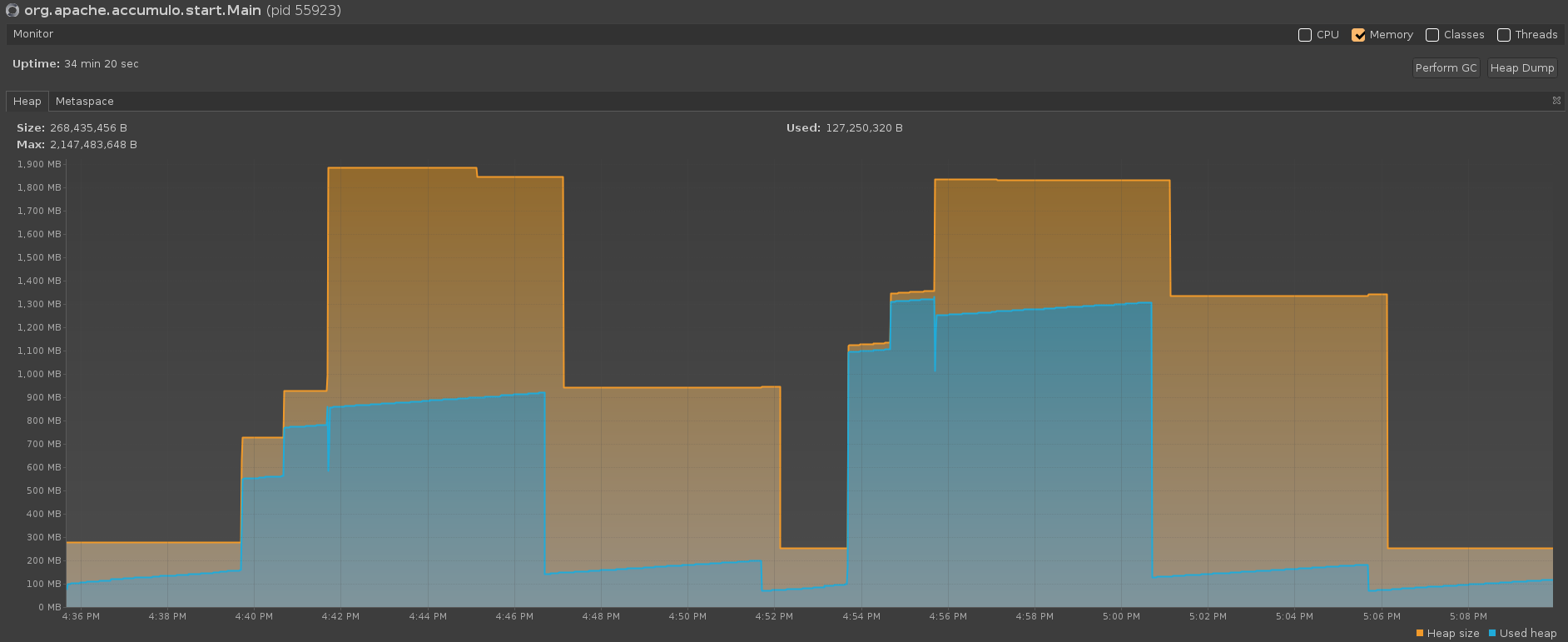Click the 5:00 PM label on time axis
Screen dimensions: 1568x642
click(x=1121, y=617)
